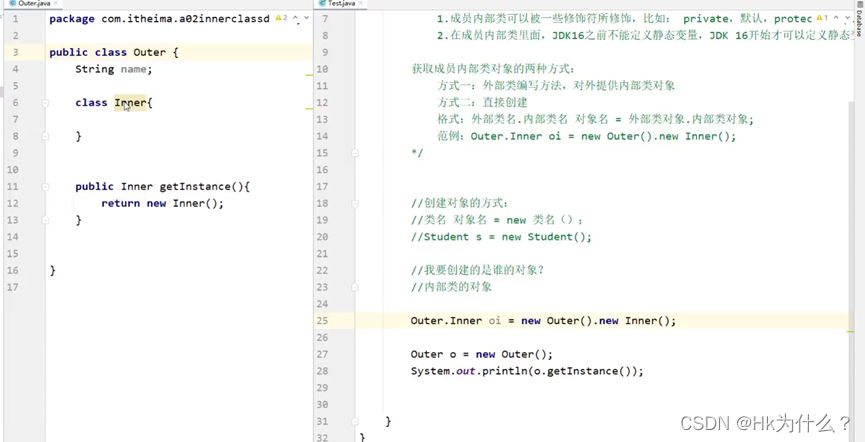Go to previous highlighted problem in Test.java
865x442 pixels.
click(837, 18)
